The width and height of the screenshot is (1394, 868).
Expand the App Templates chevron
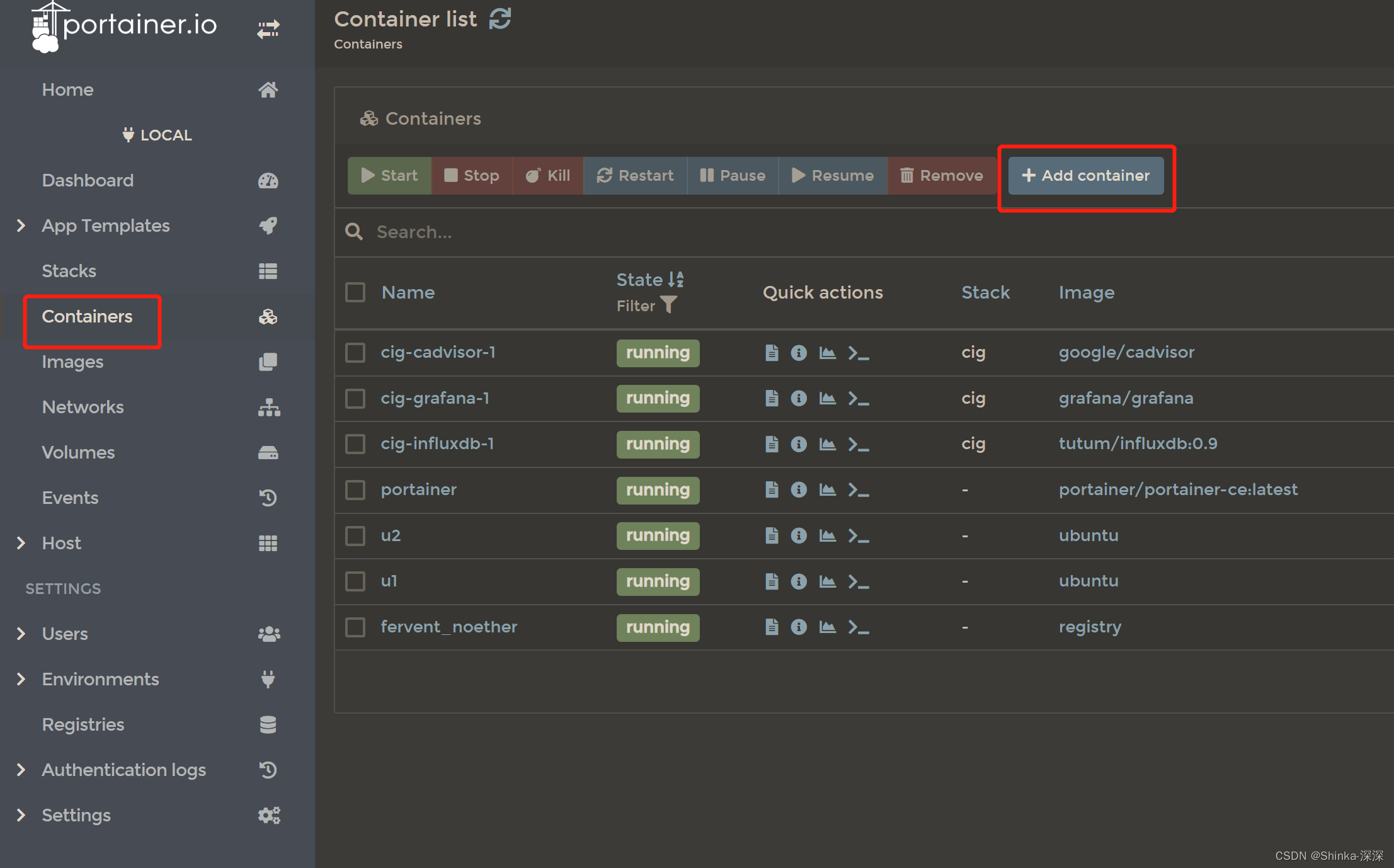click(21, 226)
